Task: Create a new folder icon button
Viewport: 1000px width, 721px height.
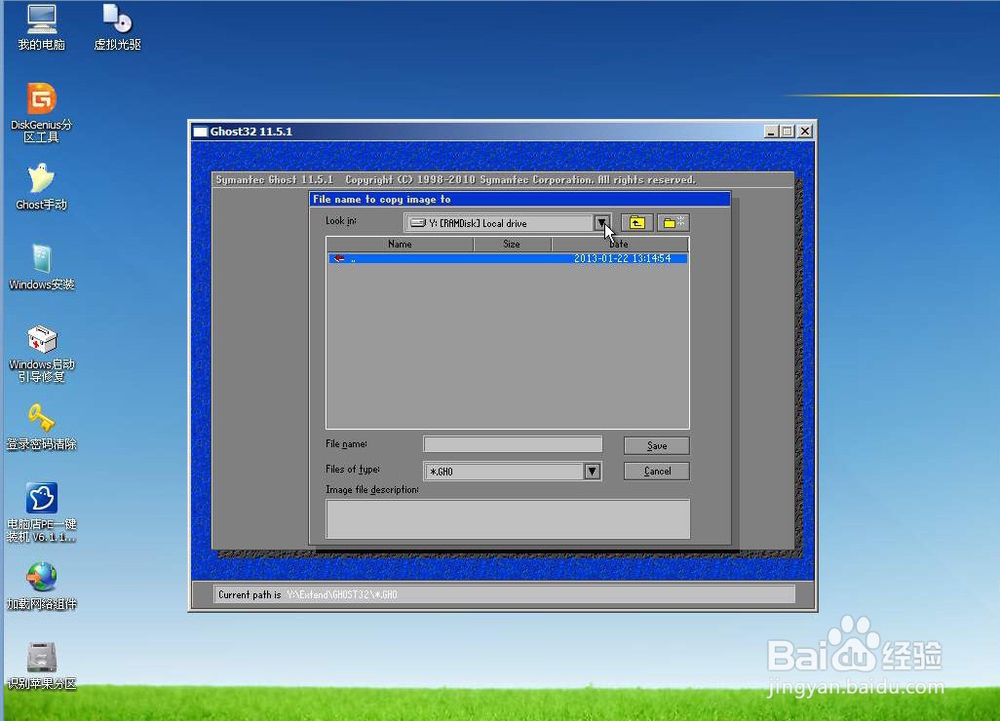Action: click(x=673, y=222)
